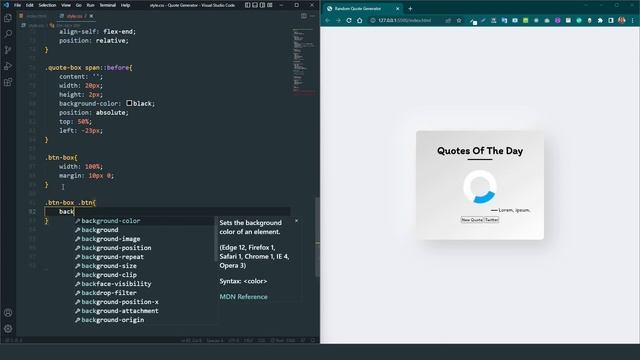Image resolution: width=640 pixels, height=360 pixels.
Task: Open the MDN Reference link
Action: pyautogui.click(x=243, y=297)
